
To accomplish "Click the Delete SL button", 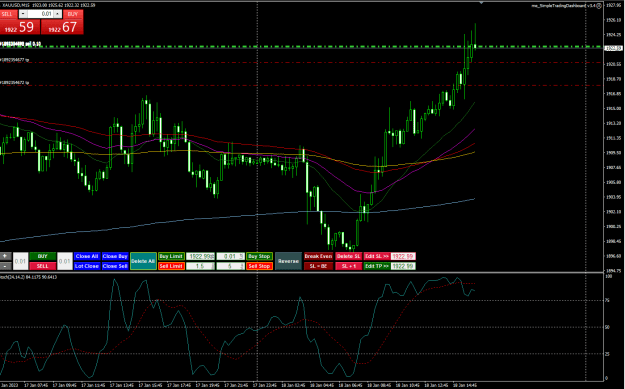I will [348, 256].
